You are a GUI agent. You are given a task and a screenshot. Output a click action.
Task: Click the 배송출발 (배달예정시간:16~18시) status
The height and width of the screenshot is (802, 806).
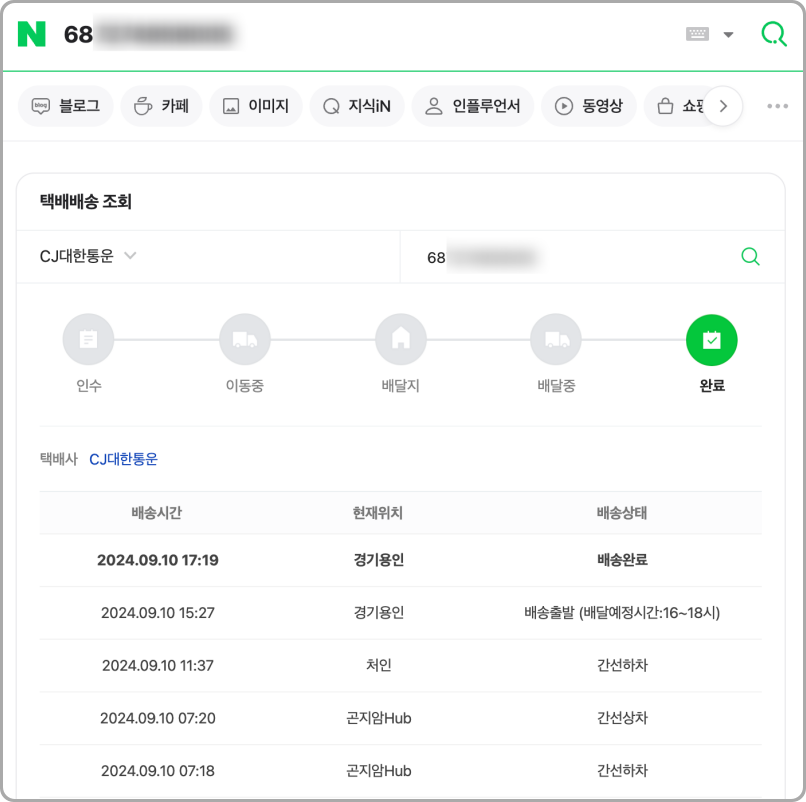(x=622, y=613)
